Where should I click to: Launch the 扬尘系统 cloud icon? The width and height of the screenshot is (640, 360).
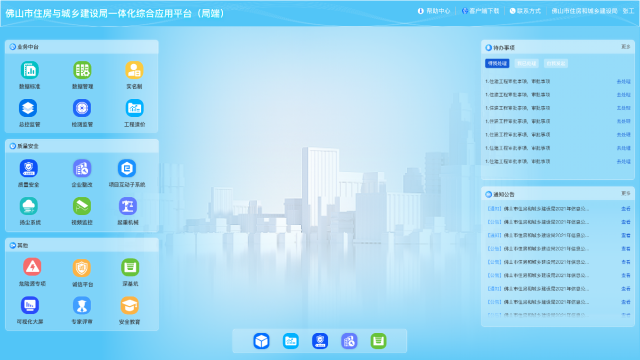(x=29, y=206)
